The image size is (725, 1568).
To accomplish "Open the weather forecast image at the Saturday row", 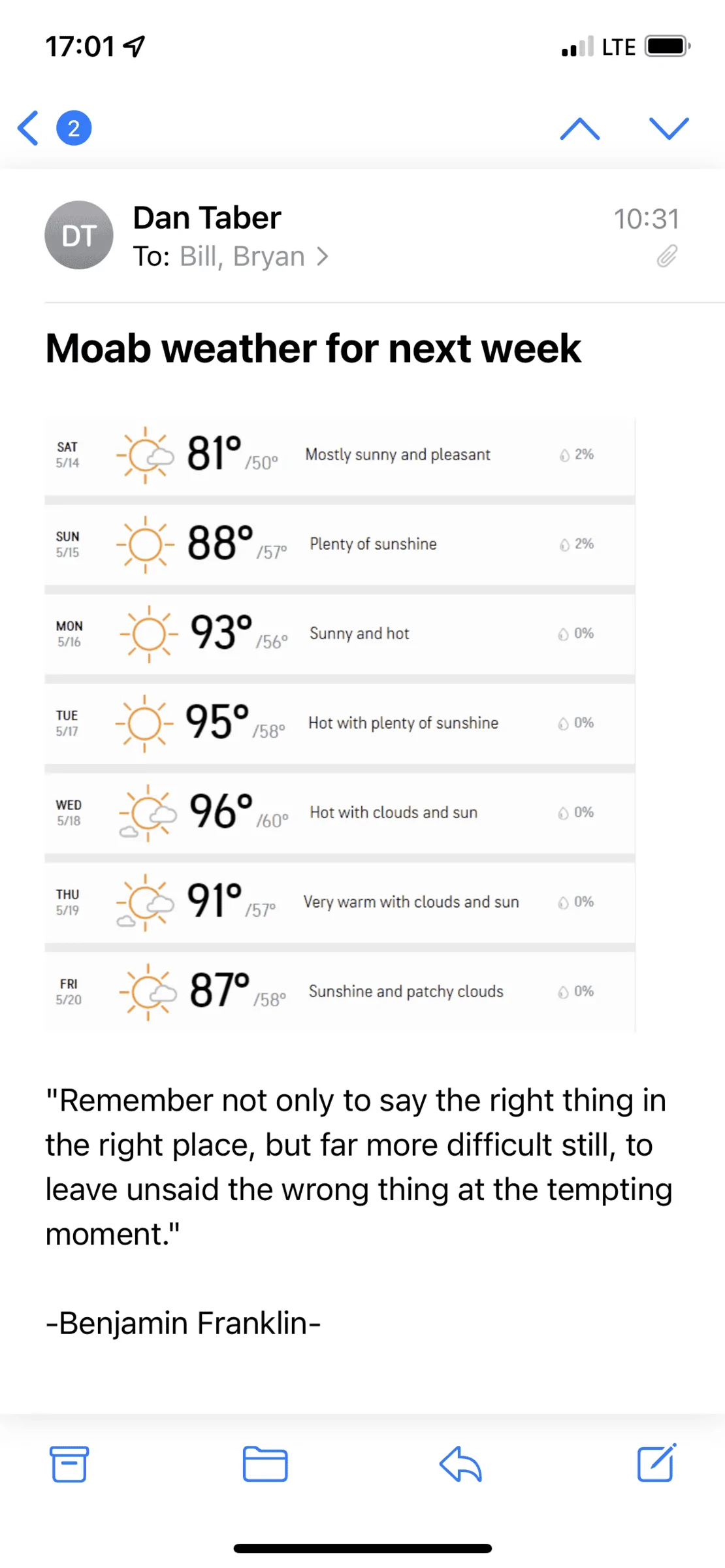I will point(340,455).
